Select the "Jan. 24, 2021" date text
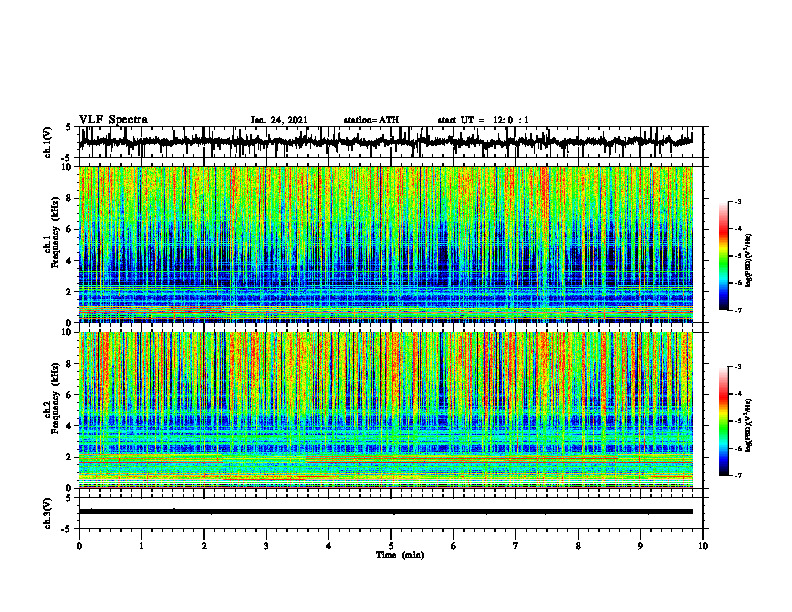Image resolution: width=792 pixels, height=612 pixels. pos(279,120)
